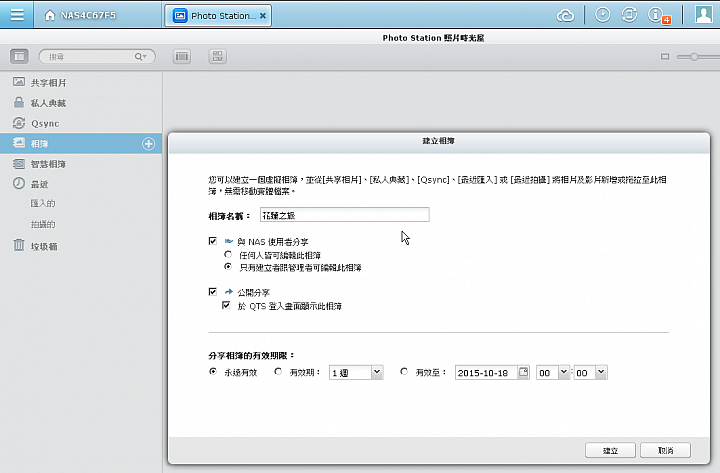This screenshot has height=473, width=720.
Task: Click the search input field
Action: (97, 56)
